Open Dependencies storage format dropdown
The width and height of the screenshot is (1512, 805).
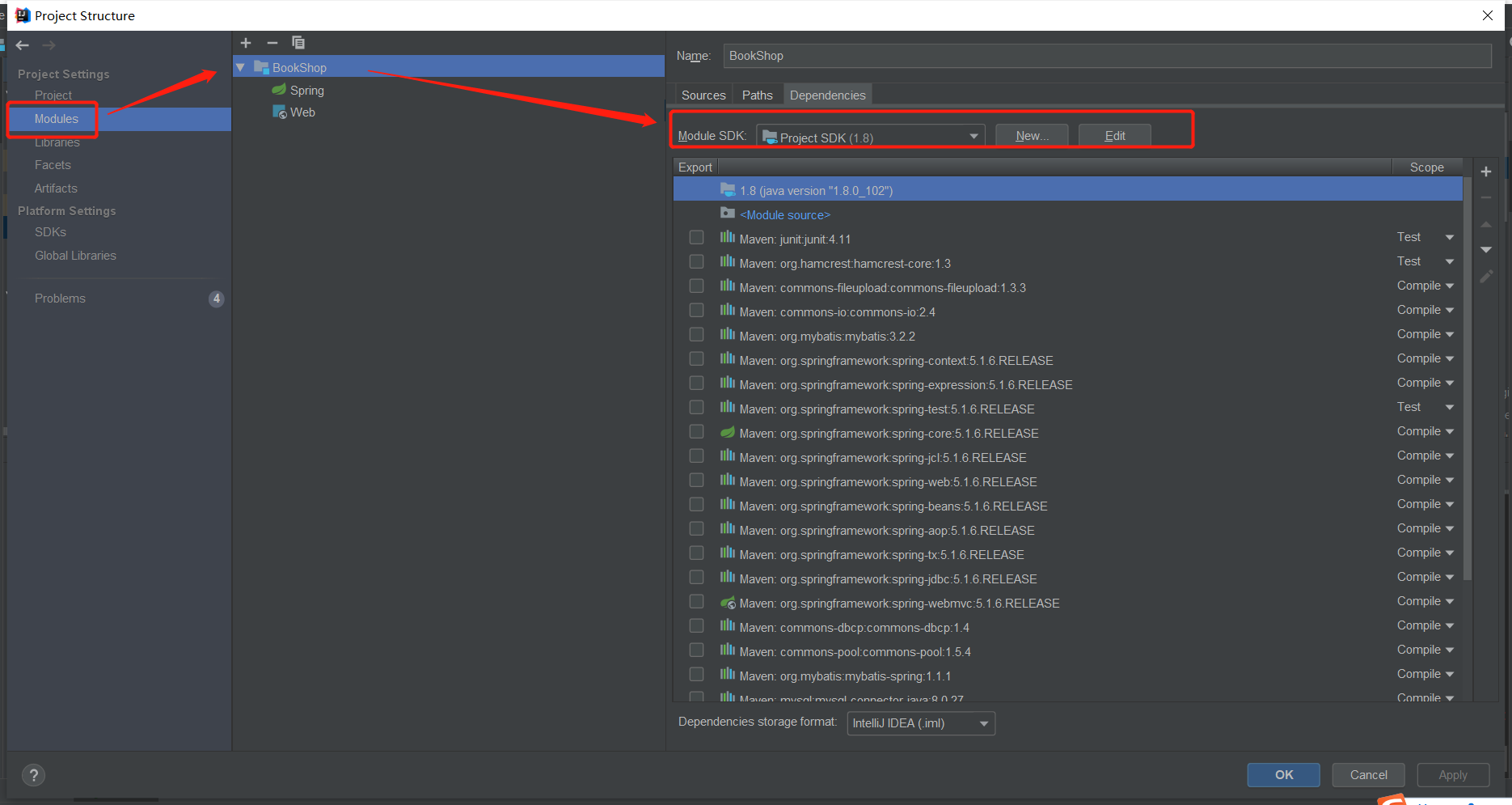click(921, 723)
